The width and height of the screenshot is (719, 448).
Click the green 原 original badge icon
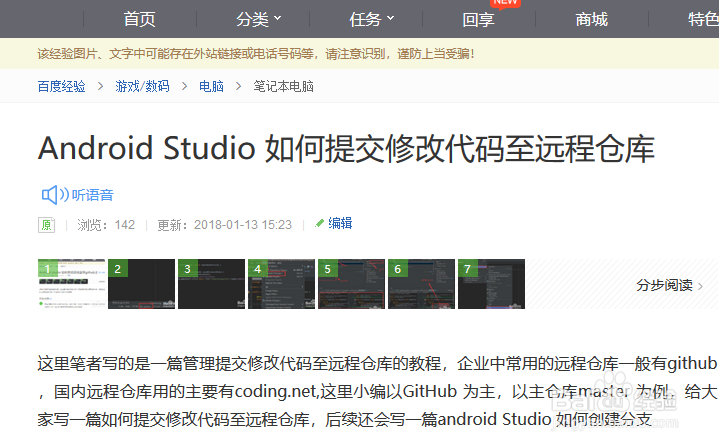click(x=46, y=225)
